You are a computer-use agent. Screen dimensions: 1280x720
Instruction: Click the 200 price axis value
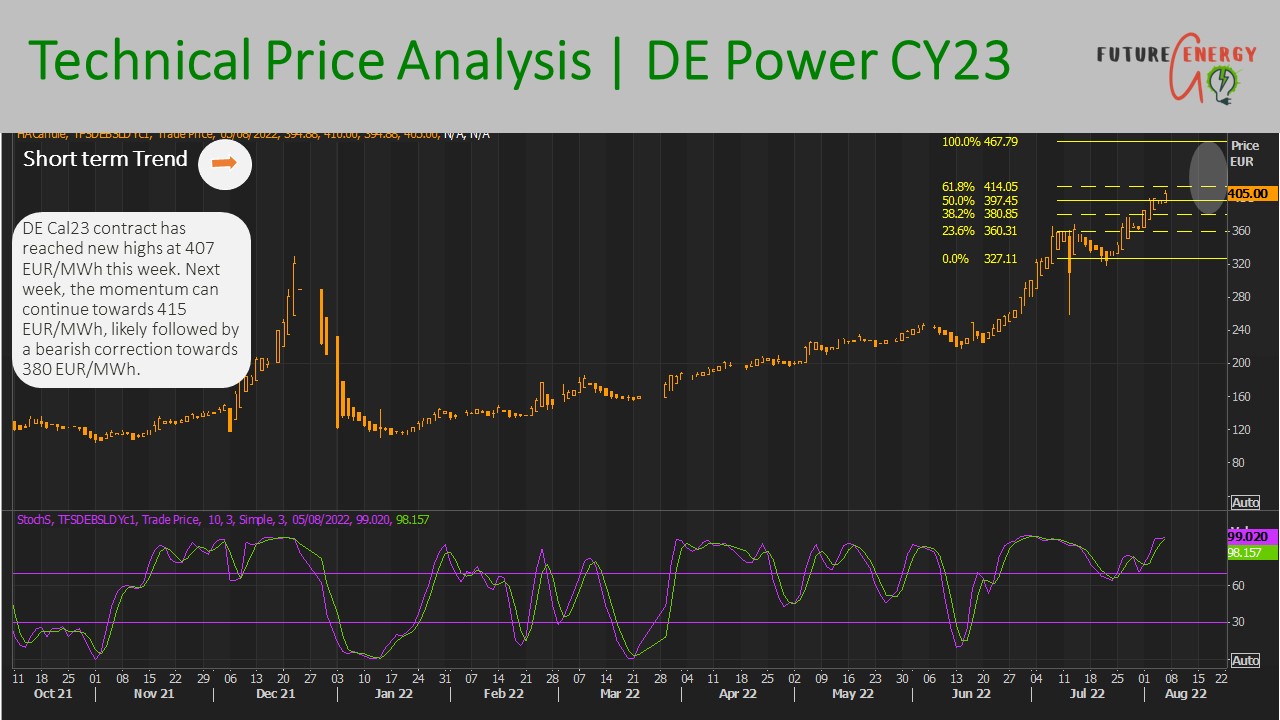pos(1242,363)
